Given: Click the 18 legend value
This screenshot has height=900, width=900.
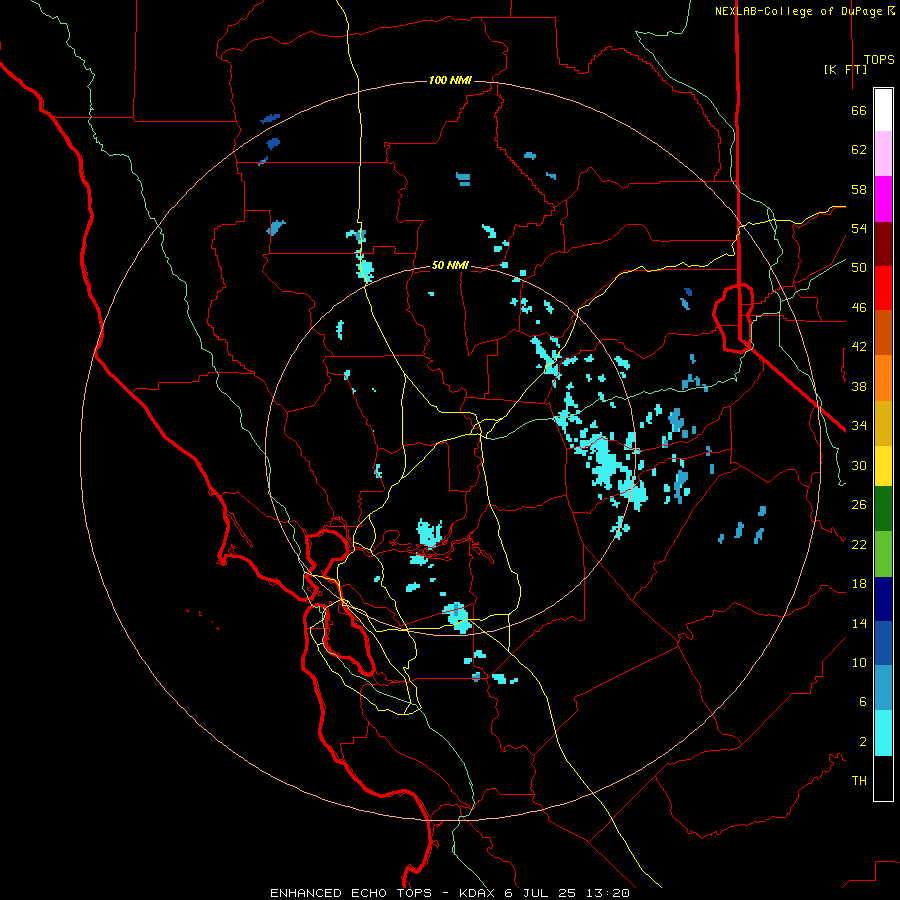Looking at the screenshot, I should pos(859,584).
